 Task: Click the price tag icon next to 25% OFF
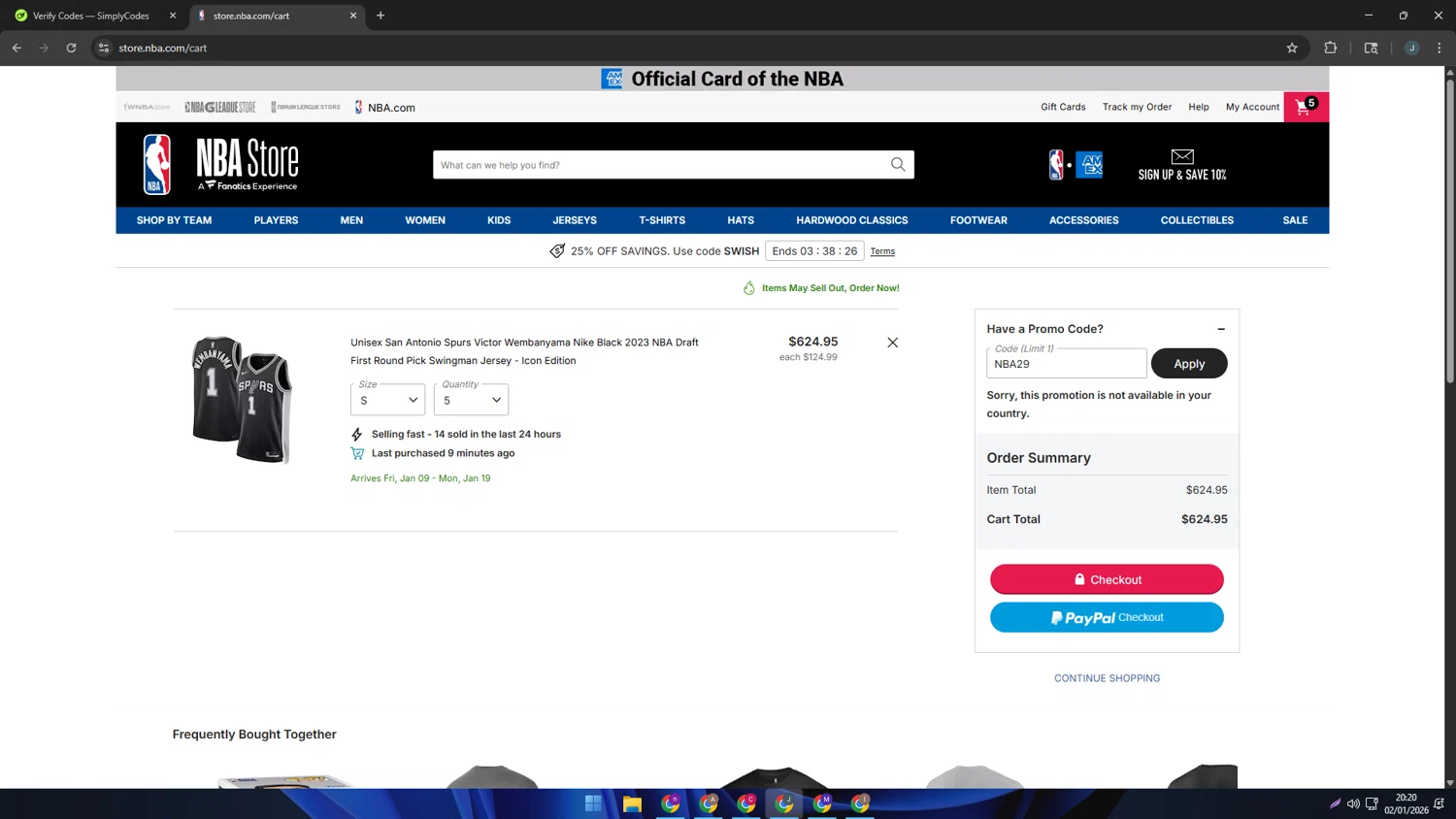[557, 251]
